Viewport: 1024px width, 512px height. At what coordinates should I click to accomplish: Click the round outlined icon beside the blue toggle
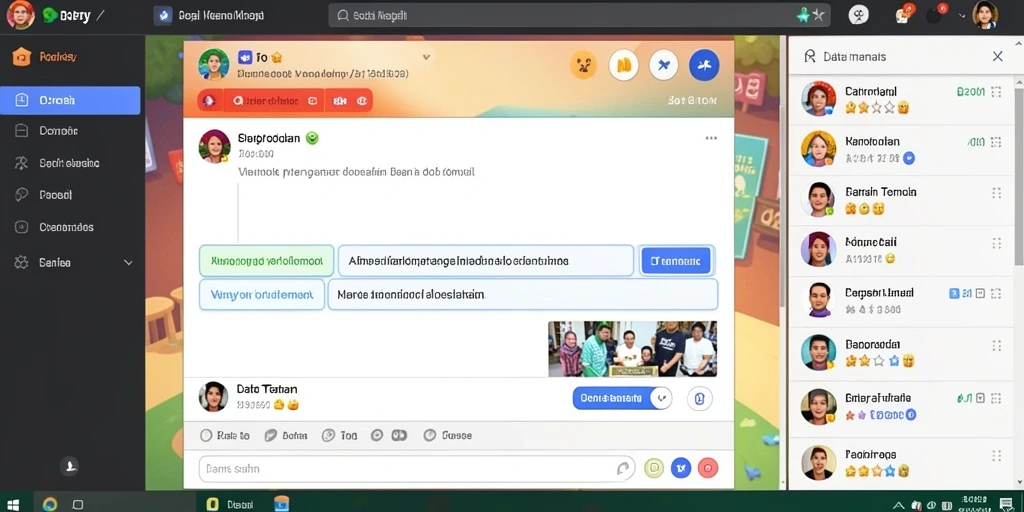point(699,398)
